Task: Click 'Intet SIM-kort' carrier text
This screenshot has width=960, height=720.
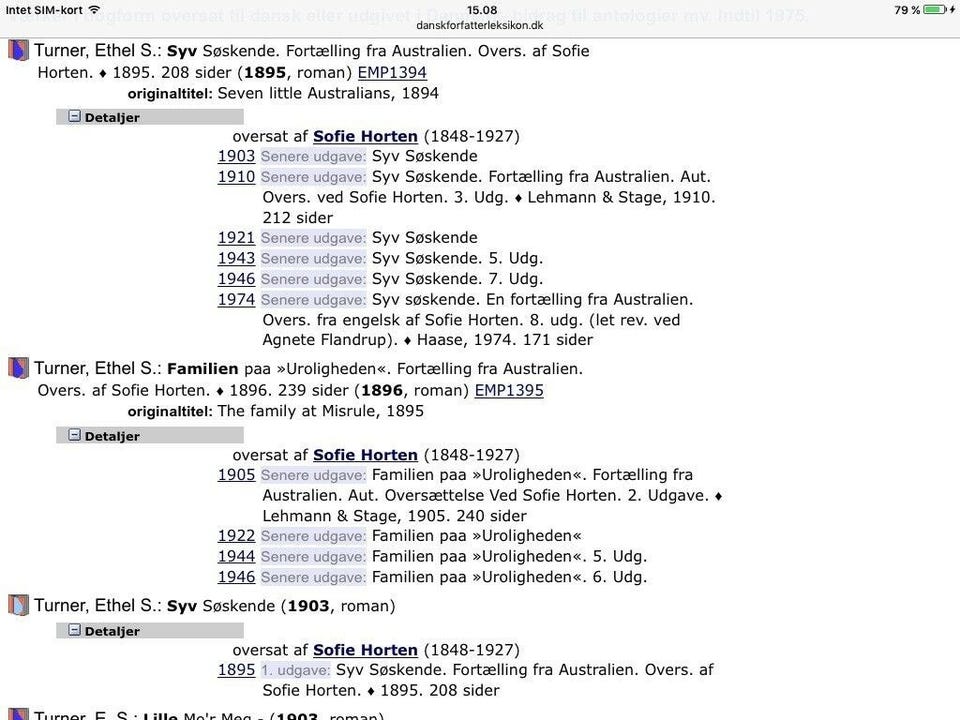Action: pyautogui.click(x=44, y=10)
